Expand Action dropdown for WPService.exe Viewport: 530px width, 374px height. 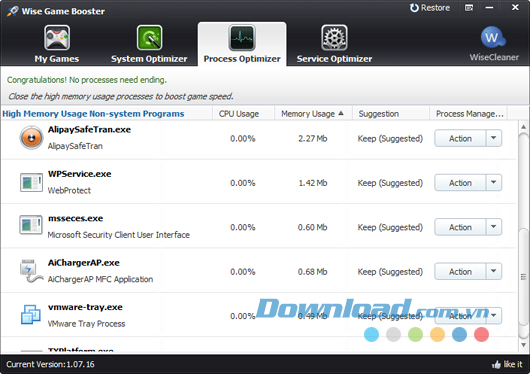coord(494,183)
